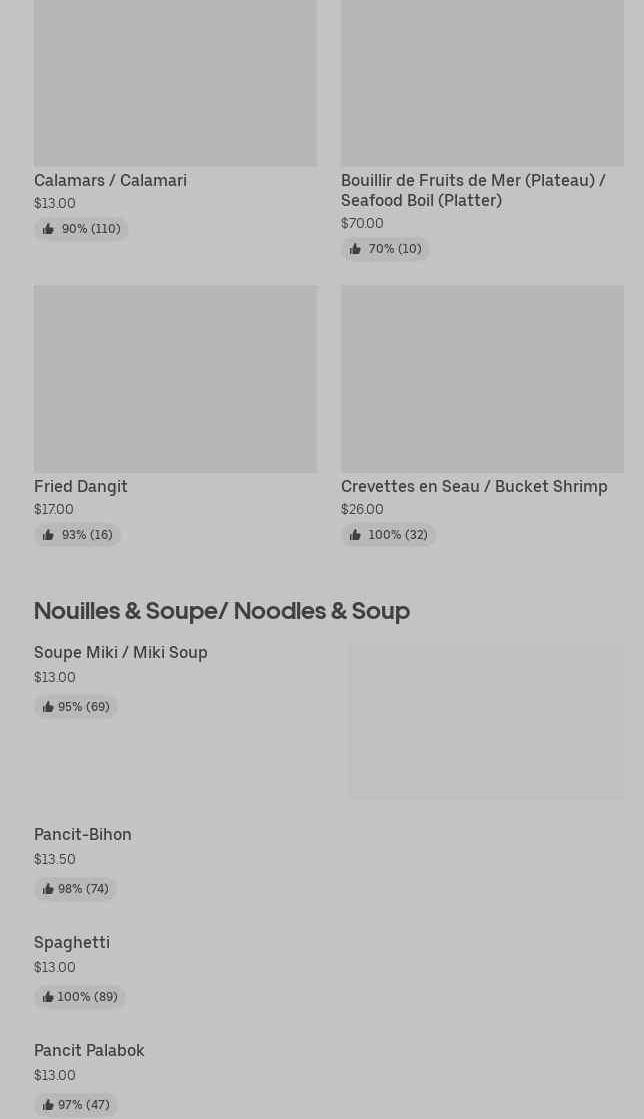Choose the Spaghetti dish
Viewport: 644px width, 1119px height.
click(x=72, y=943)
